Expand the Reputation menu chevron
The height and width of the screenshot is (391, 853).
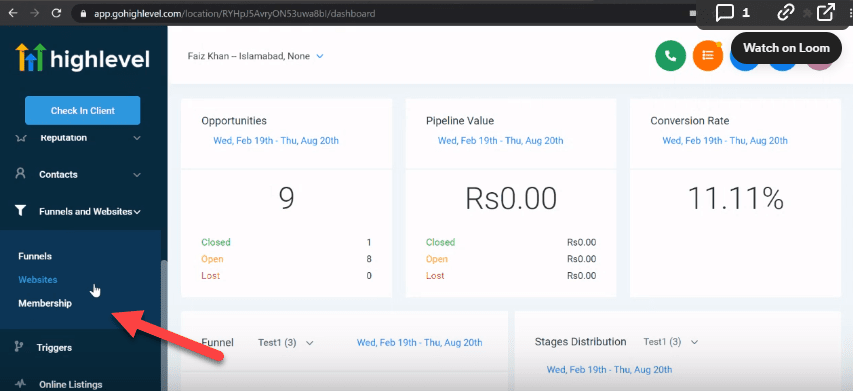click(137, 138)
